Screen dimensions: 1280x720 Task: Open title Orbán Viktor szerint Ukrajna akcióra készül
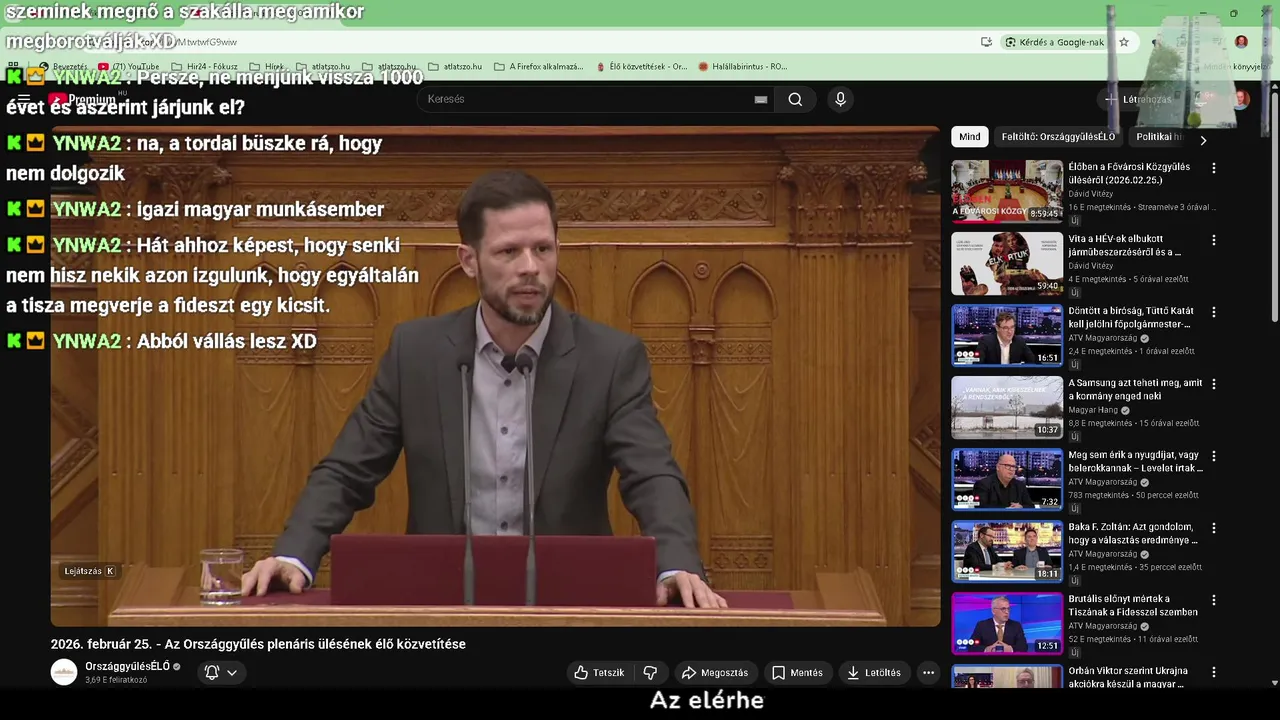(1128, 677)
